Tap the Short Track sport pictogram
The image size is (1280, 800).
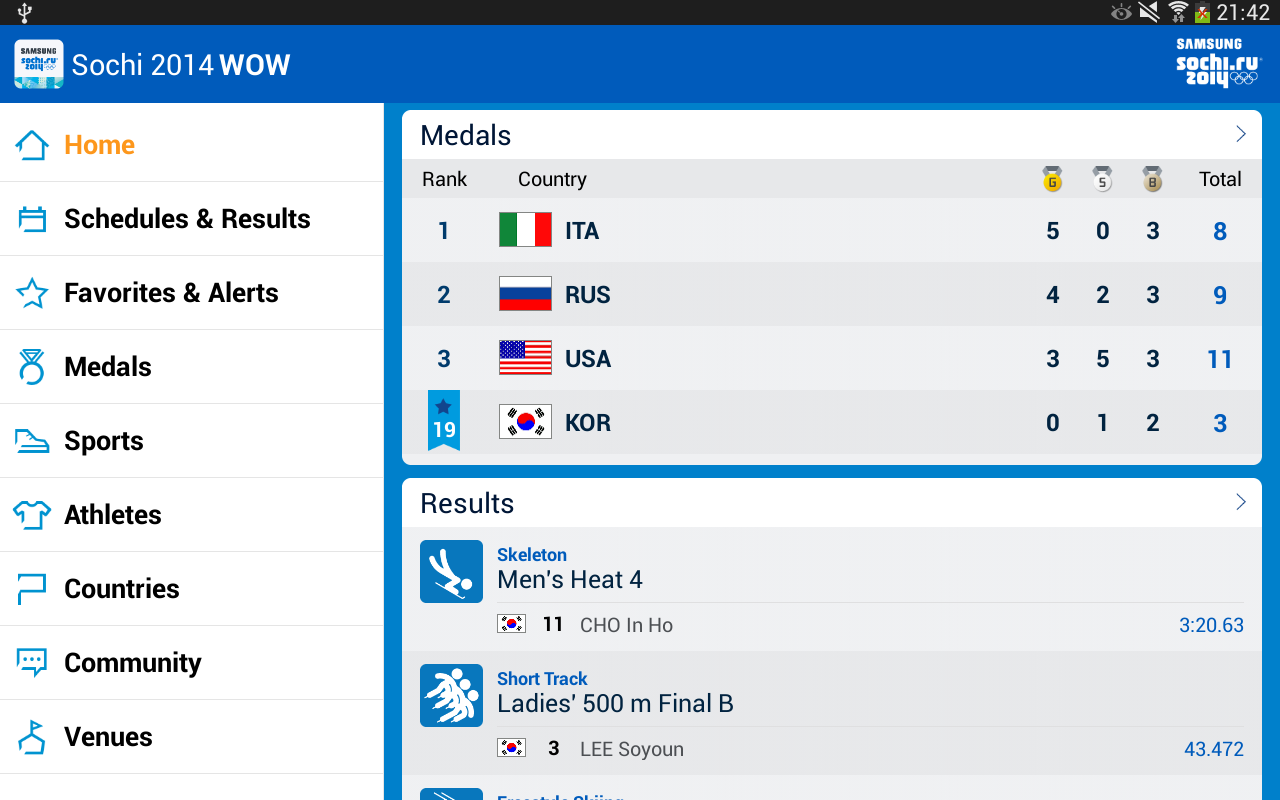coord(451,696)
